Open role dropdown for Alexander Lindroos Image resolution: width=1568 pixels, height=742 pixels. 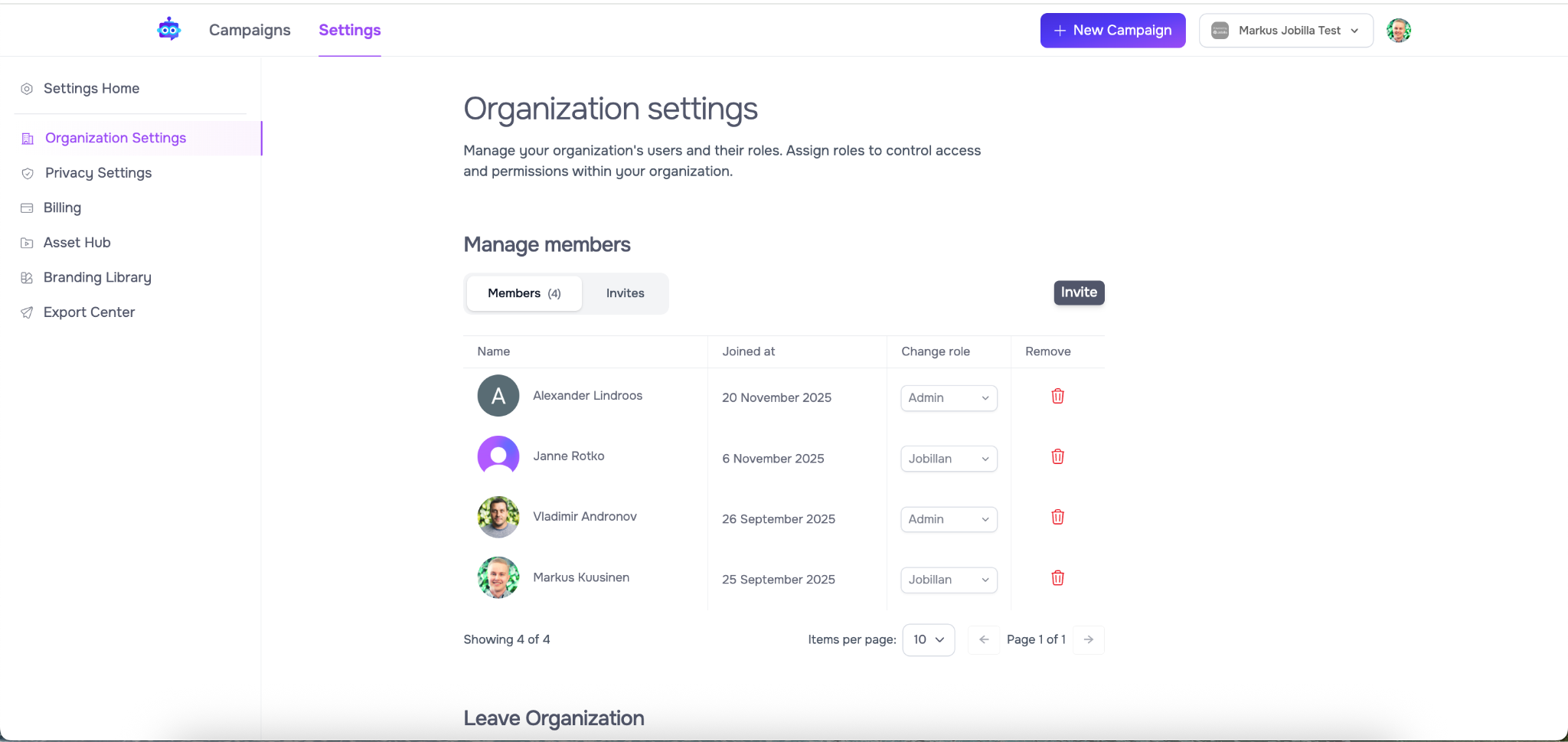point(949,398)
